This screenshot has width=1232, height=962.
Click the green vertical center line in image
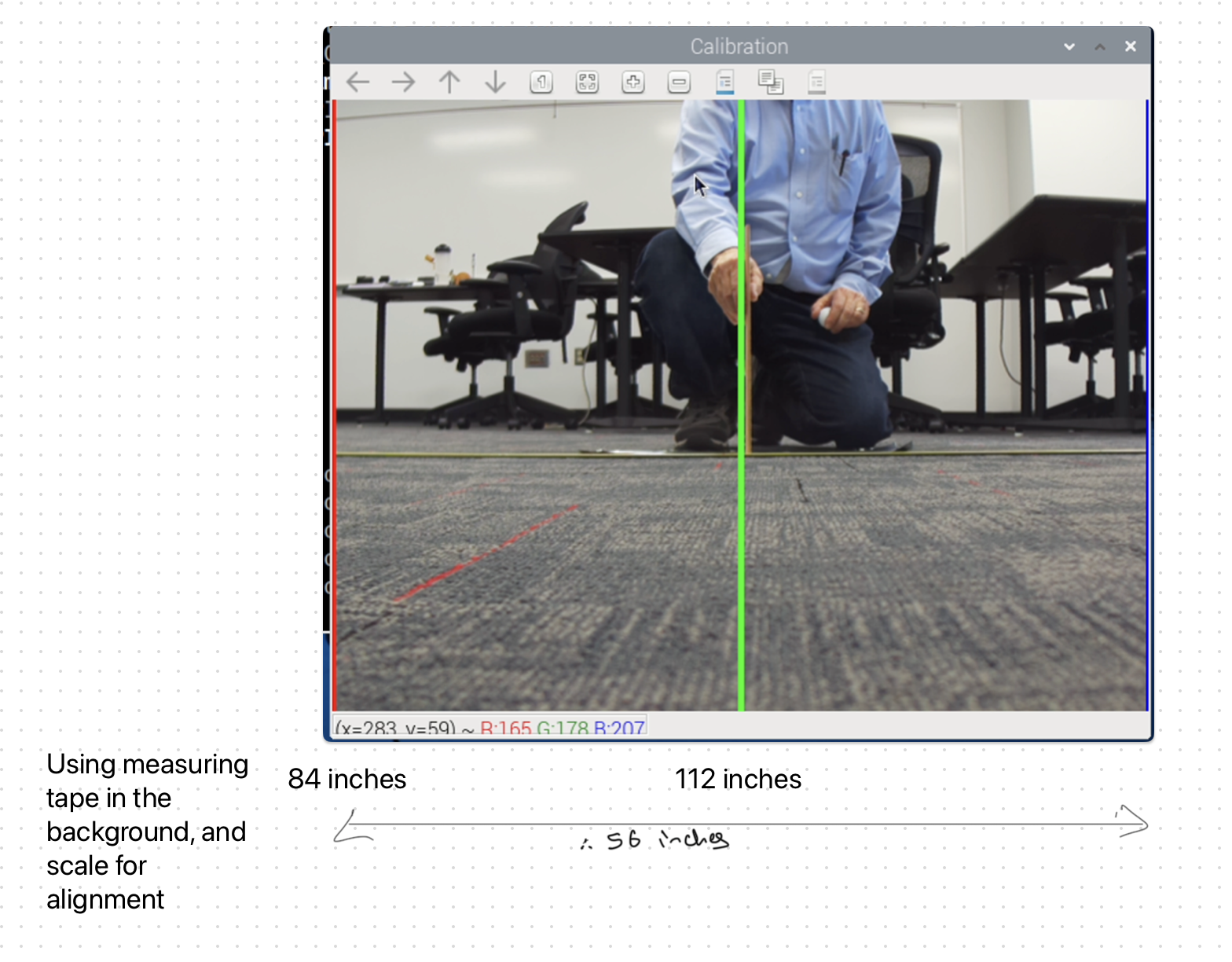pyautogui.click(x=741, y=405)
